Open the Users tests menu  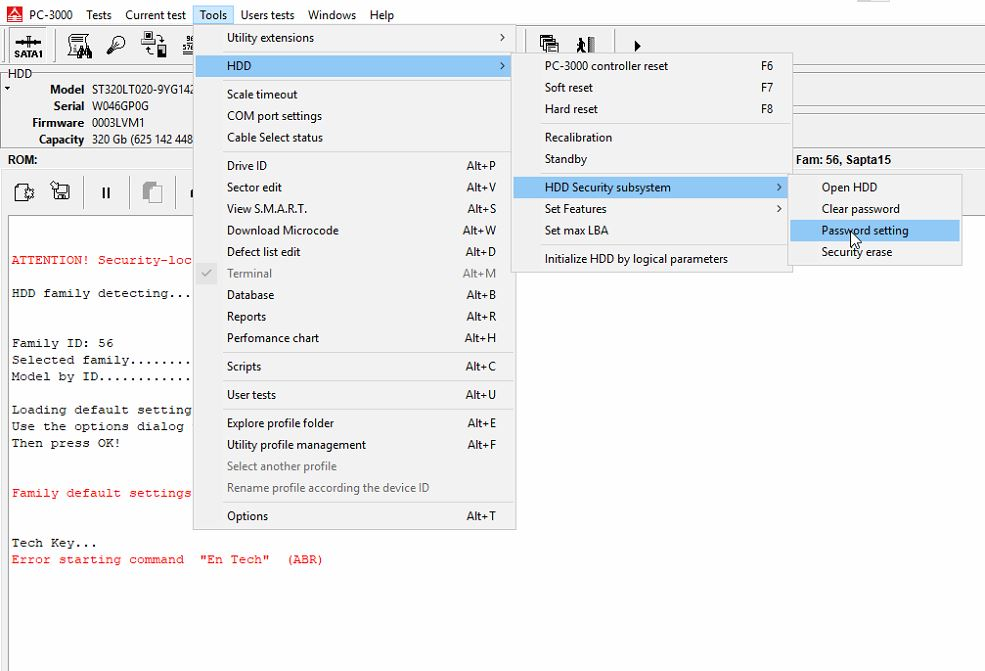267,15
